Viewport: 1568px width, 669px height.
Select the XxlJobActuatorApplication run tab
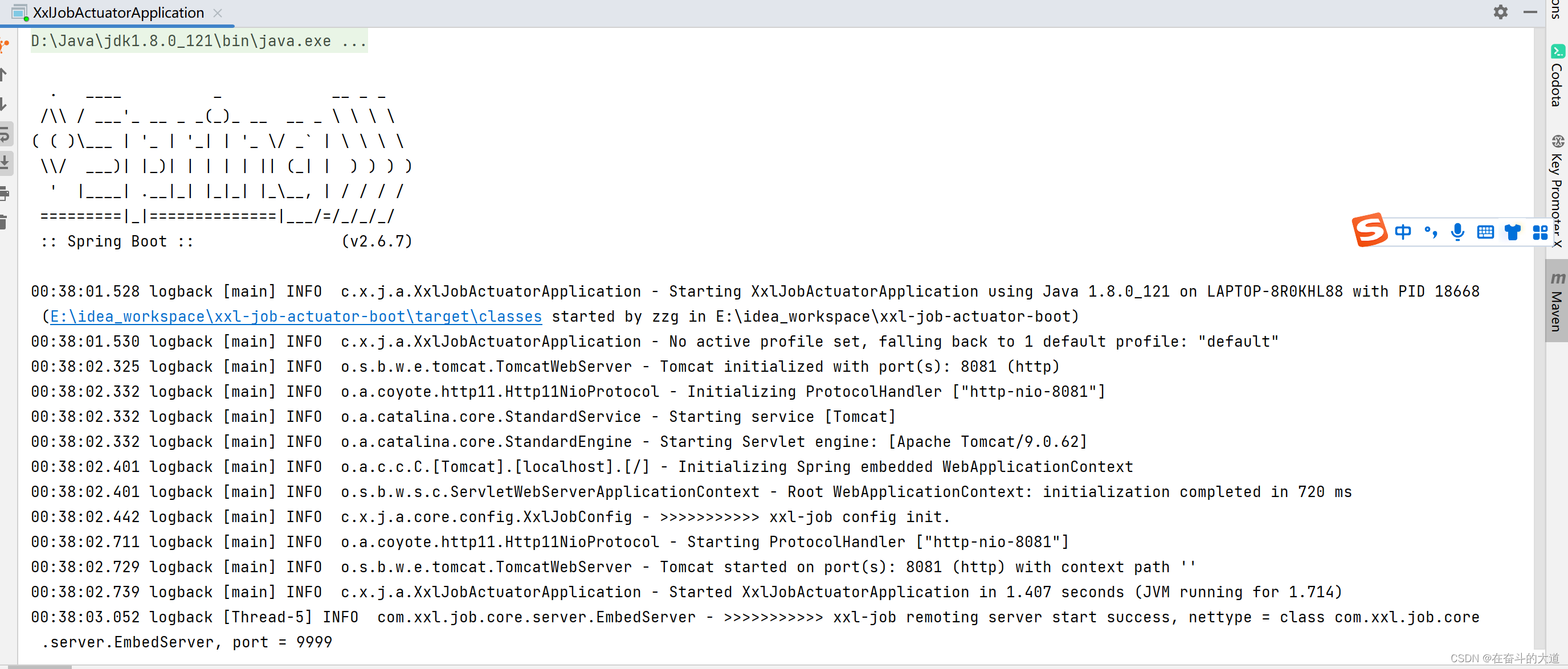coord(118,13)
